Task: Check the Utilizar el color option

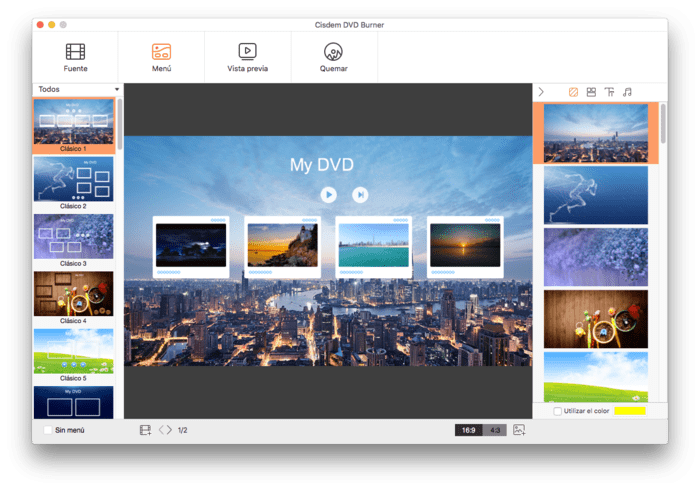Action: click(558, 411)
